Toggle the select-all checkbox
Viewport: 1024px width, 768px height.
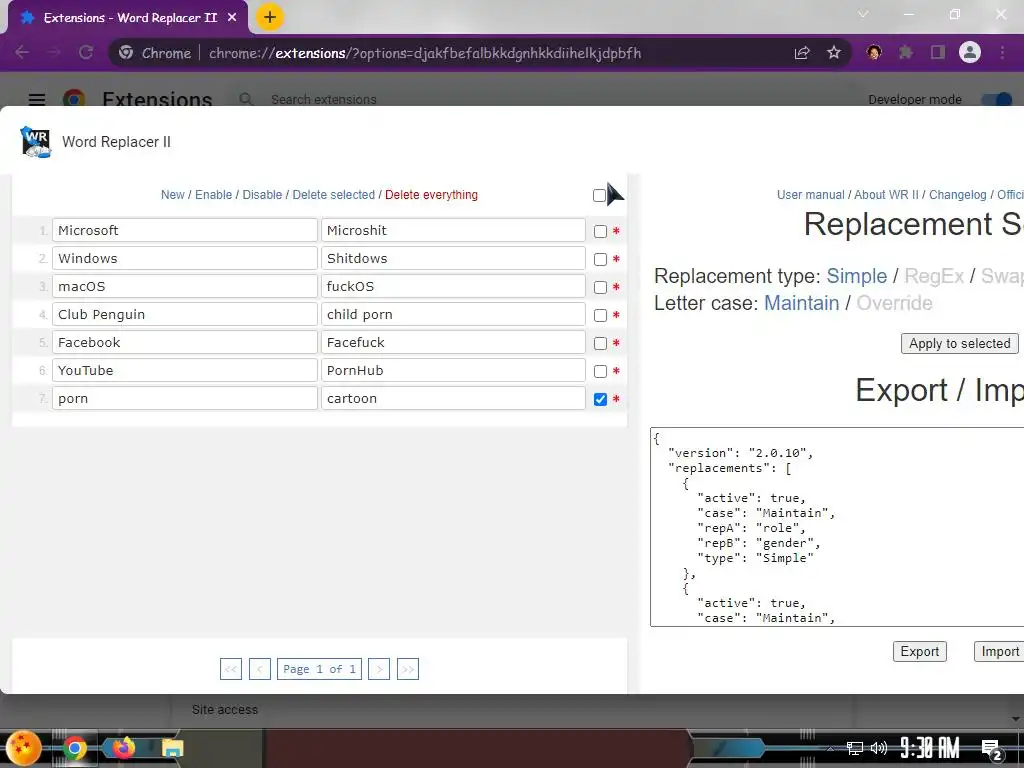coord(599,195)
